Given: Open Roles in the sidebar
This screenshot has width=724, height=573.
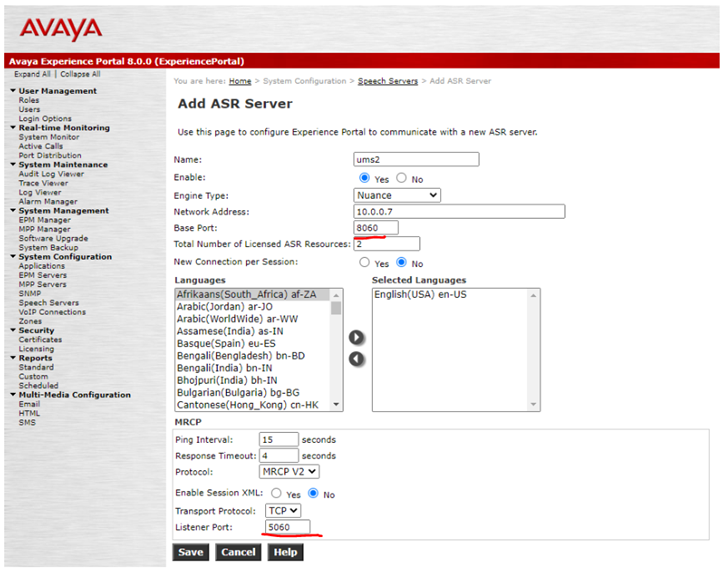Looking at the screenshot, I should pos(29,100).
